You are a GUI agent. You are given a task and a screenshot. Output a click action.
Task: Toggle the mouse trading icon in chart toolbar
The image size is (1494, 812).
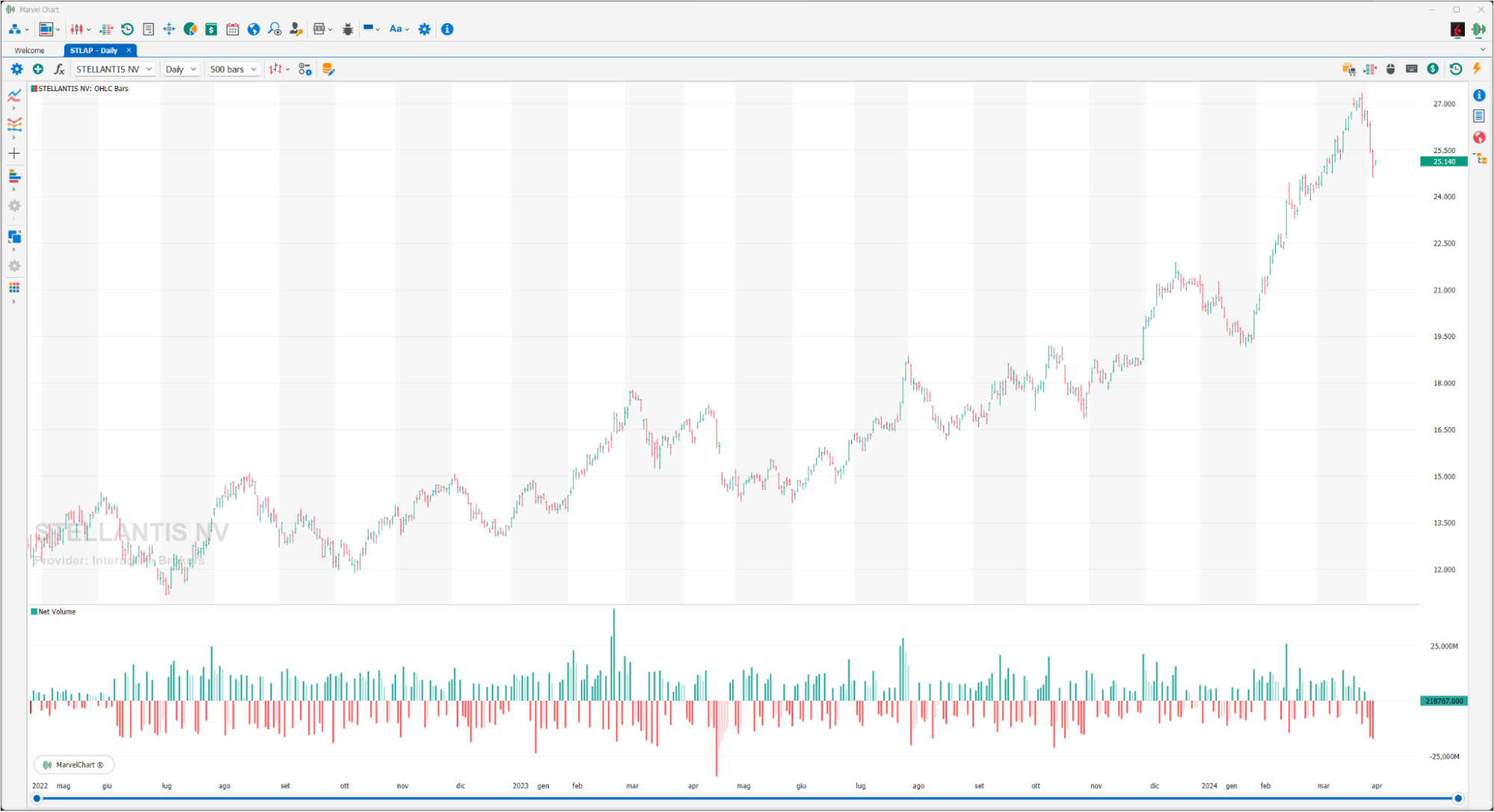tap(1391, 69)
